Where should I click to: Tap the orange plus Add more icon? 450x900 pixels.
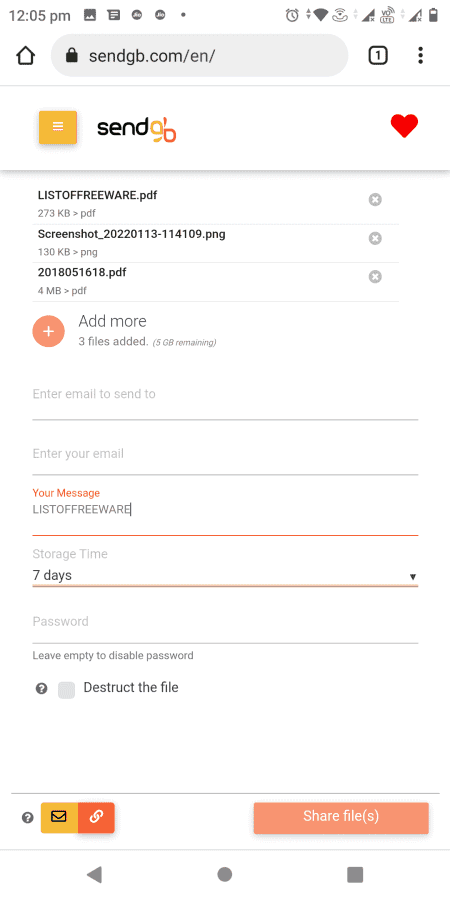pos(48,331)
